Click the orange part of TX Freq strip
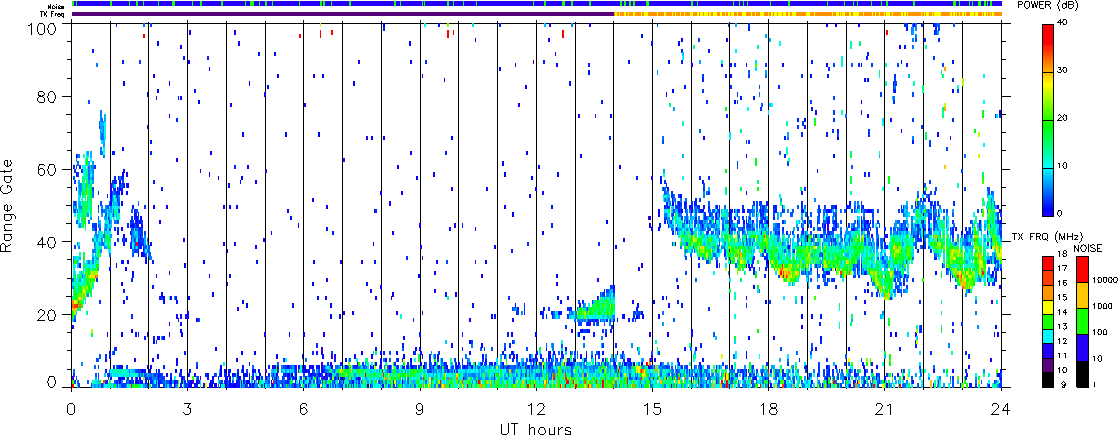Screen dimensions: 1118x435 pos(808,14)
